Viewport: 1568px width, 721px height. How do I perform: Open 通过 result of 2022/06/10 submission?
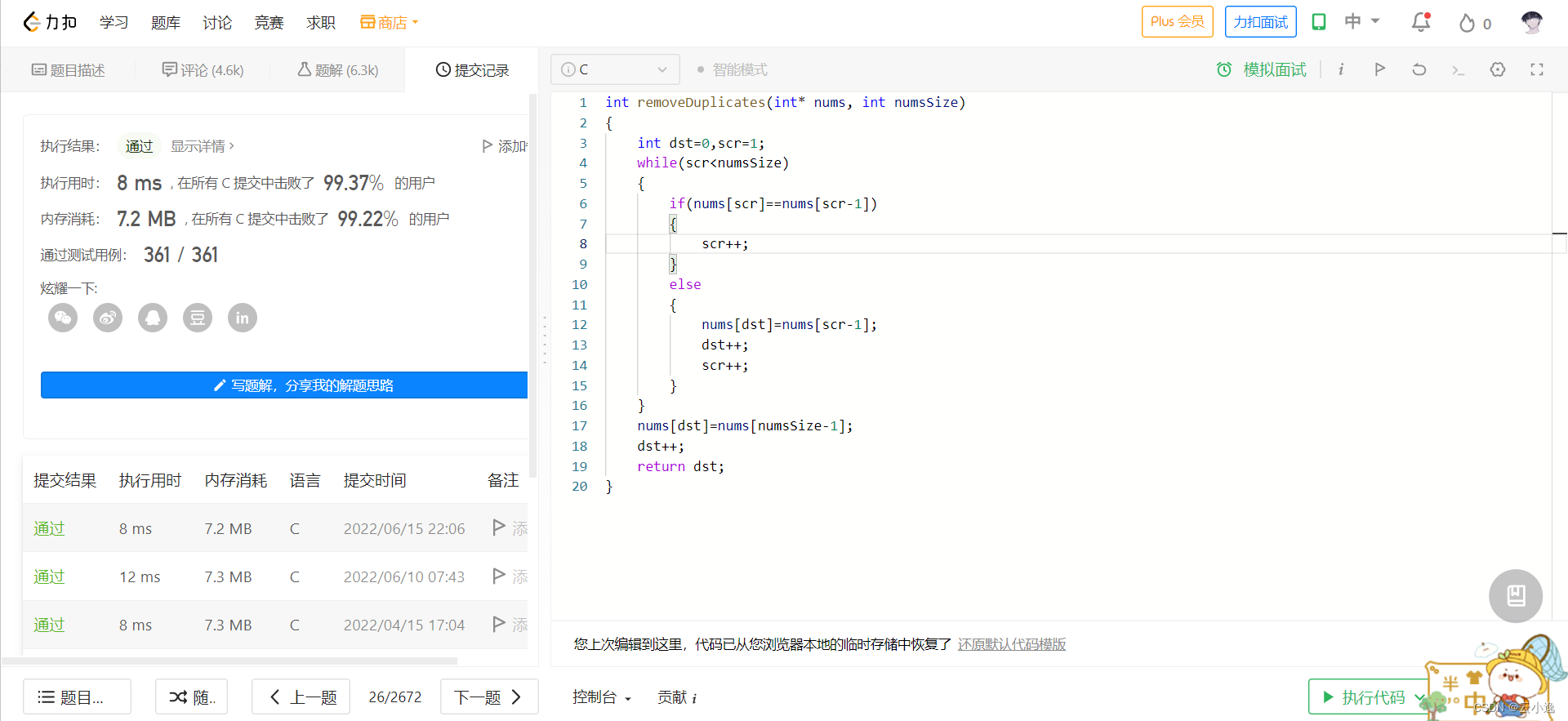point(49,576)
